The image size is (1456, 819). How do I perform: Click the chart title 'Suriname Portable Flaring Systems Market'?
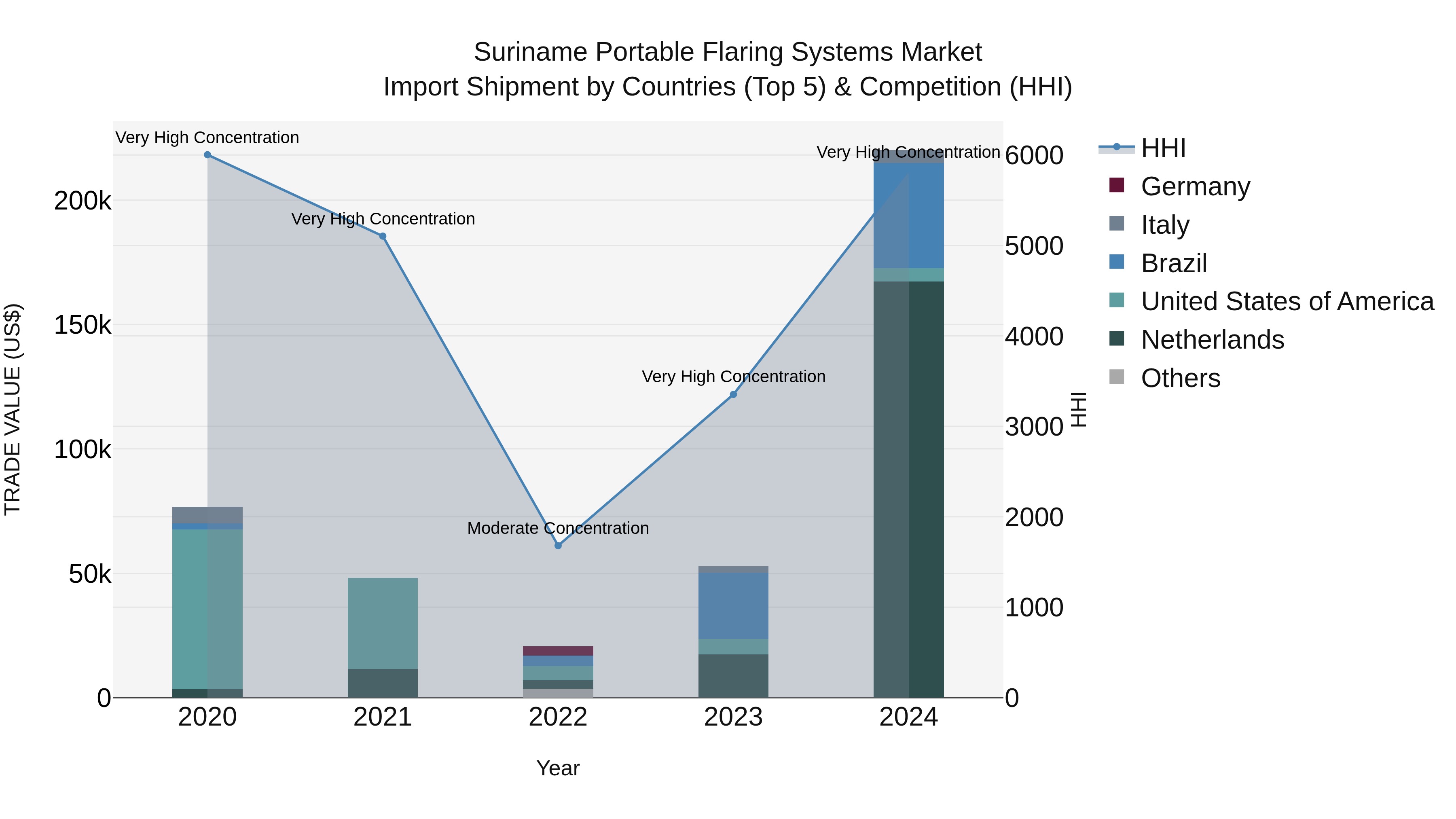coord(728,52)
